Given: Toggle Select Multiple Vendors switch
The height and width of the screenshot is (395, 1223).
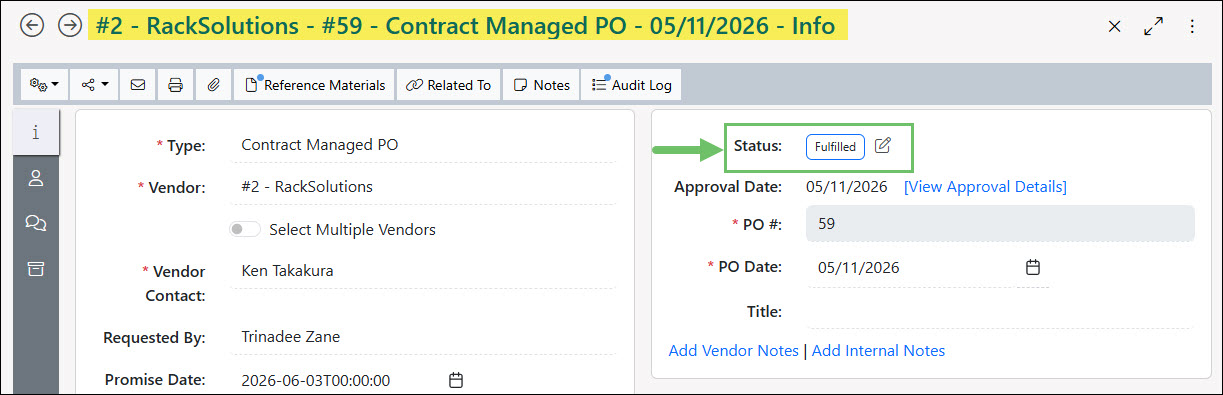Looking at the screenshot, I should coord(246,230).
